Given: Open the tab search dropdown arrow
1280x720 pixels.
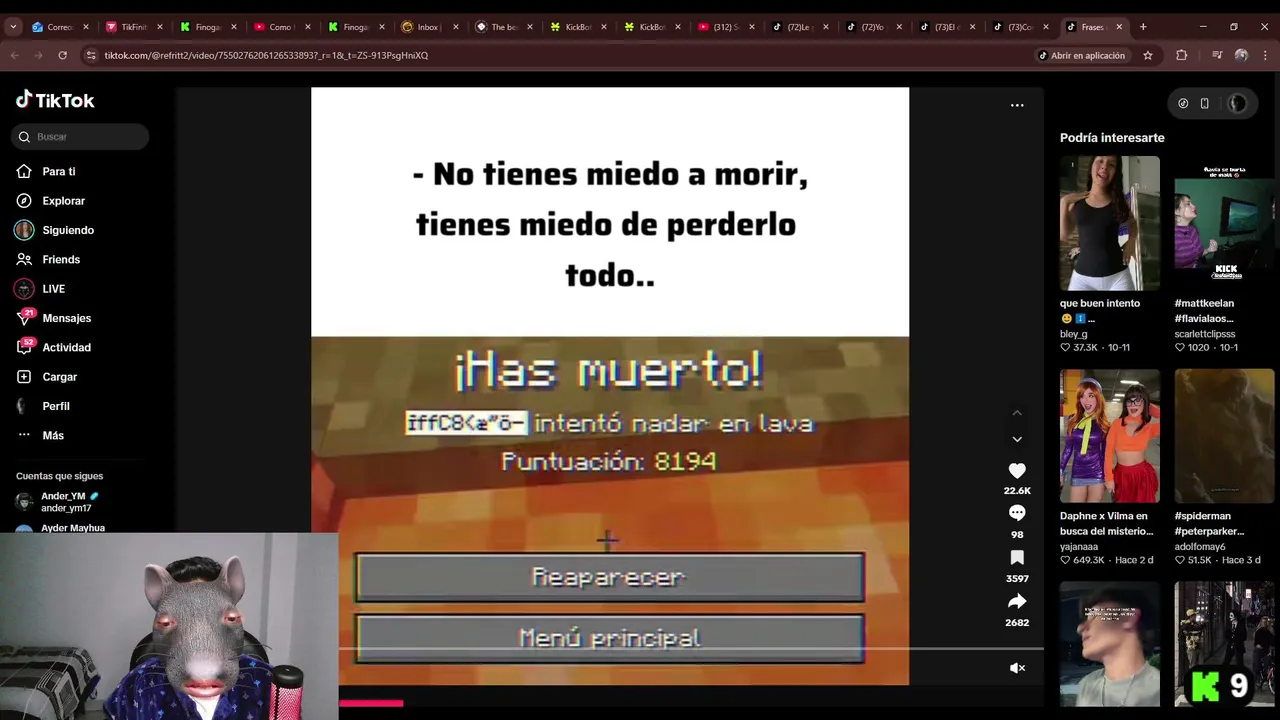Looking at the screenshot, I should click(x=13, y=27).
